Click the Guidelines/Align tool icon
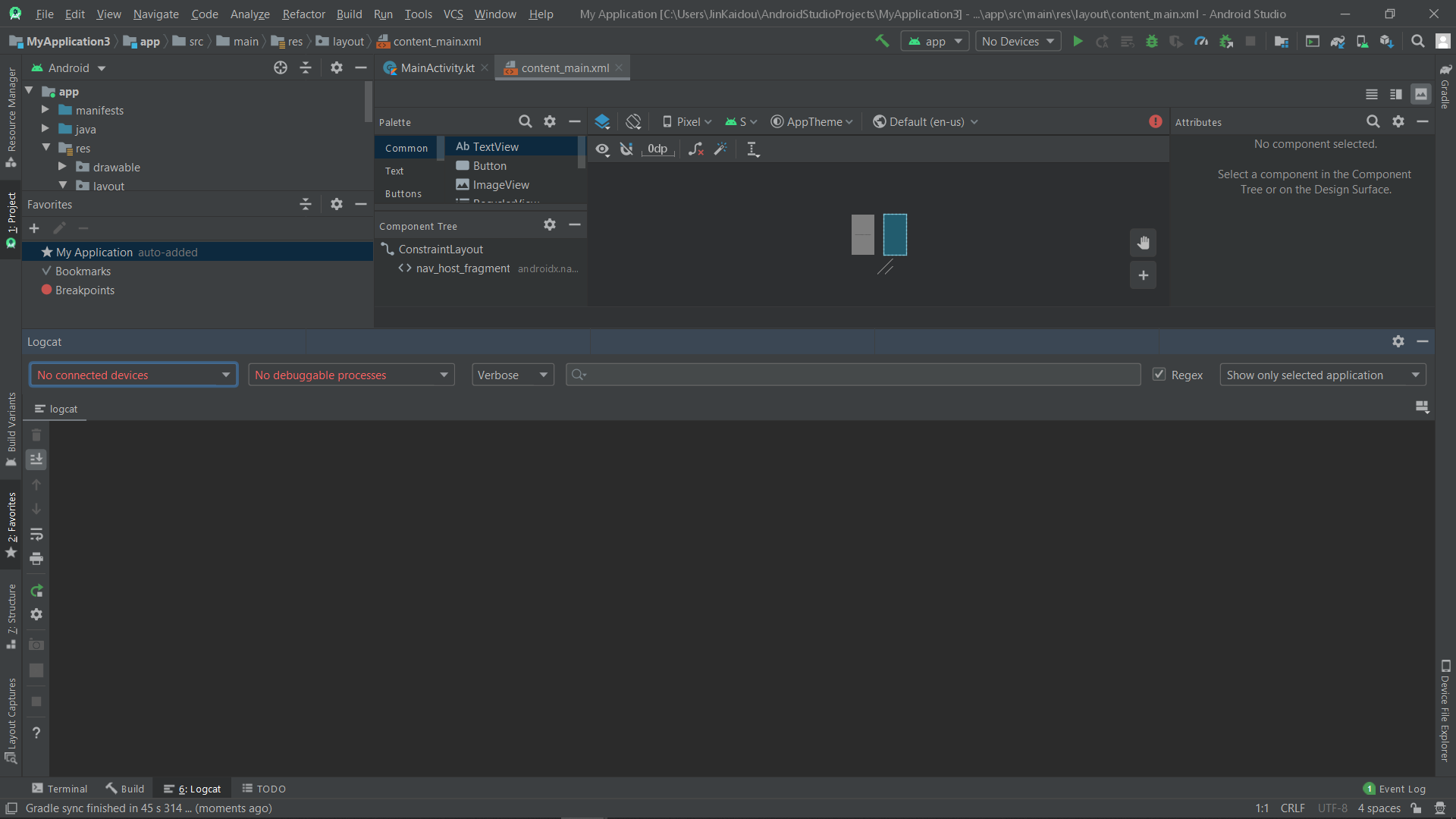1456x819 pixels. [x=752, y=149]
